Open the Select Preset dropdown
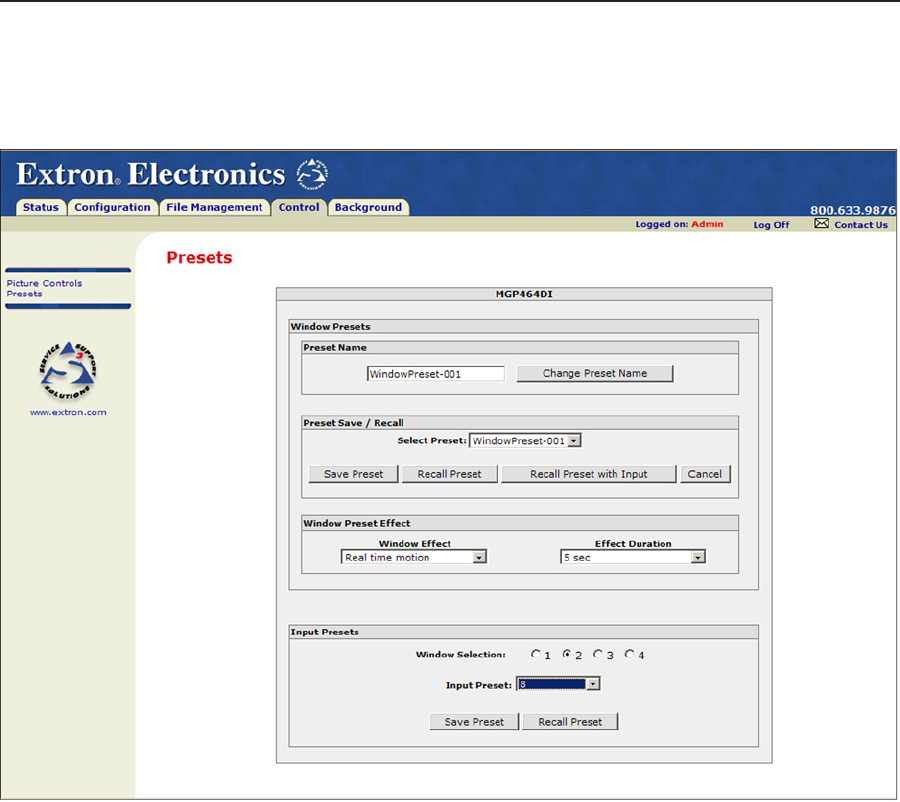The width and height of the screenshot is (900, 802). (x=525, y=440)
